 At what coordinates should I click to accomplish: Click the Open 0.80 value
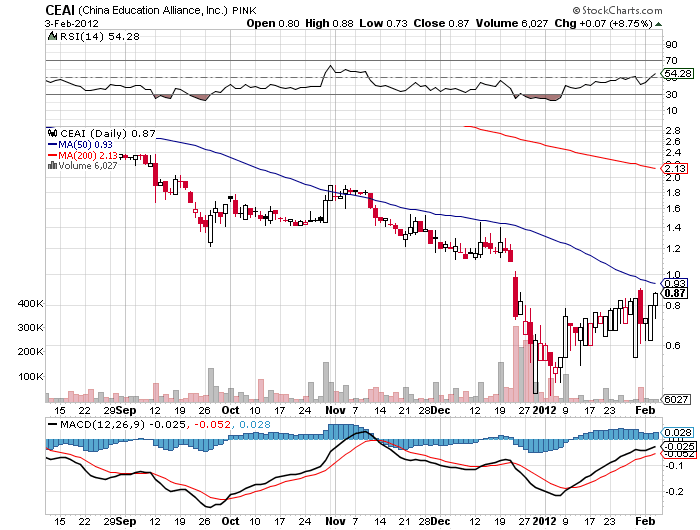[273, 23]
